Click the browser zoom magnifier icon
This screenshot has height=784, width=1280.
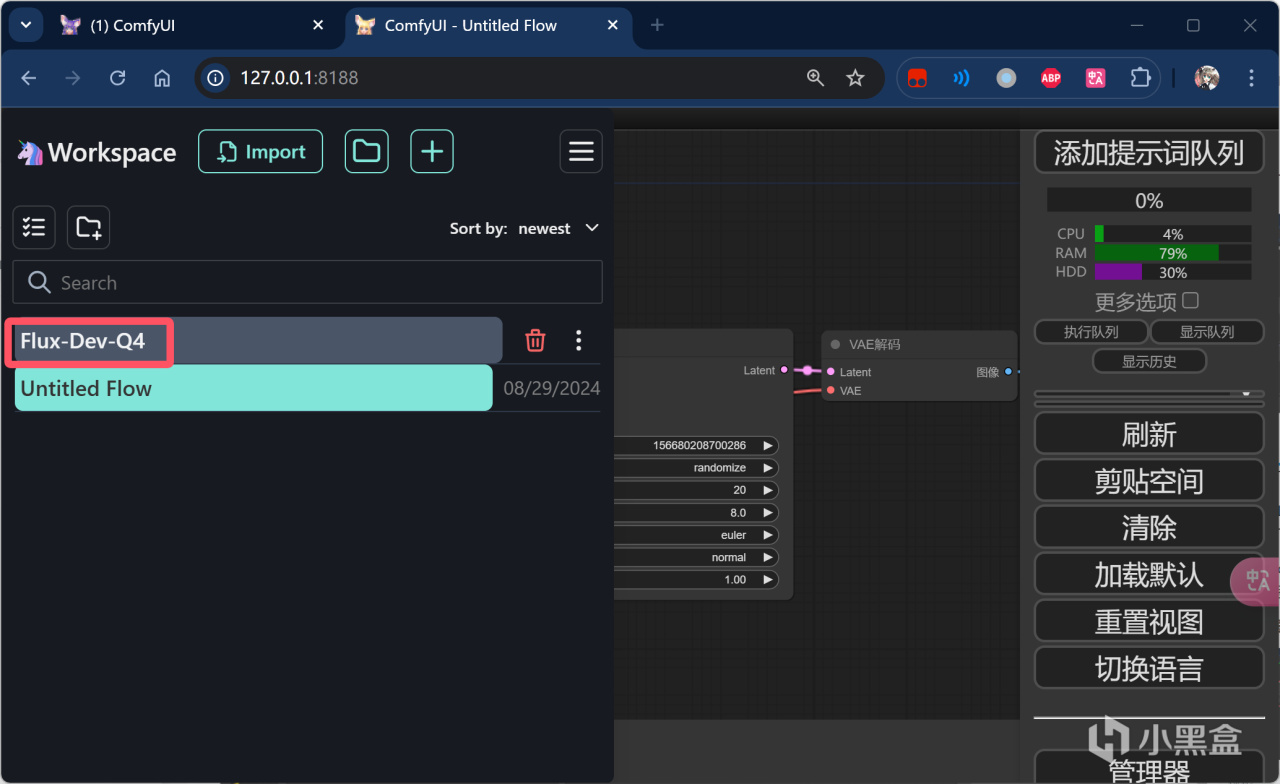(x=816, y=78)
